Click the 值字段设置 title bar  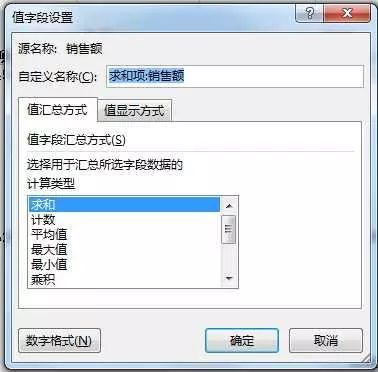tap(150, 17)
